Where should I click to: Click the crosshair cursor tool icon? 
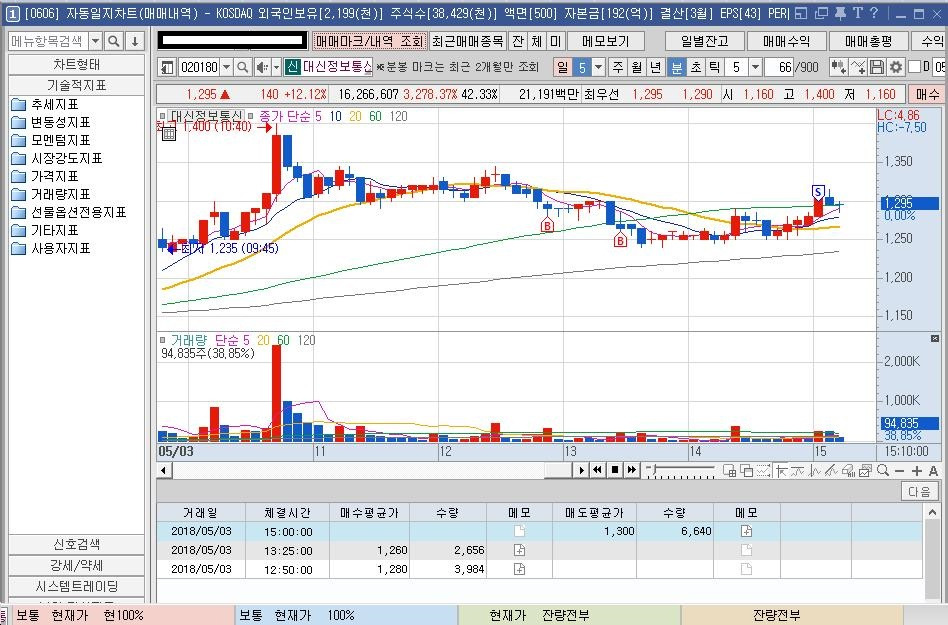(781, 470)
